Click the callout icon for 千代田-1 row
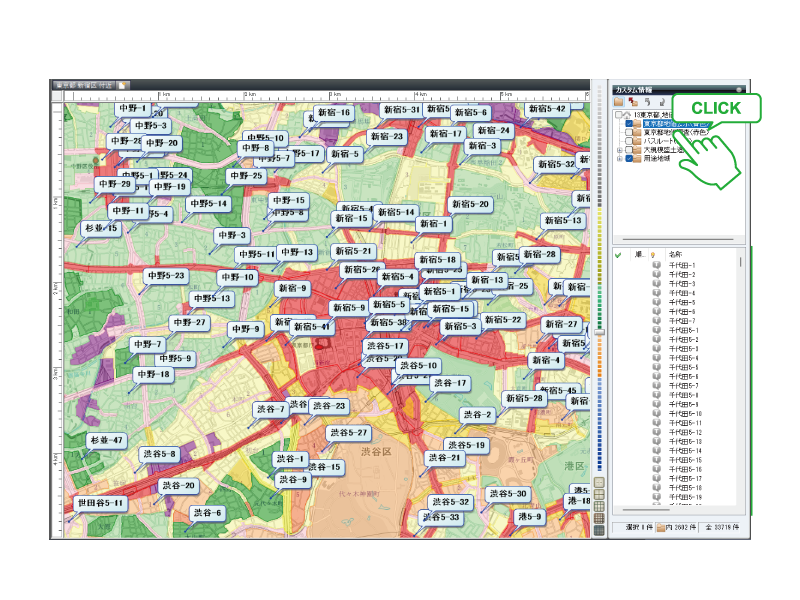The height and width of the screenshot is (600, 800). [x=657, y=265]
